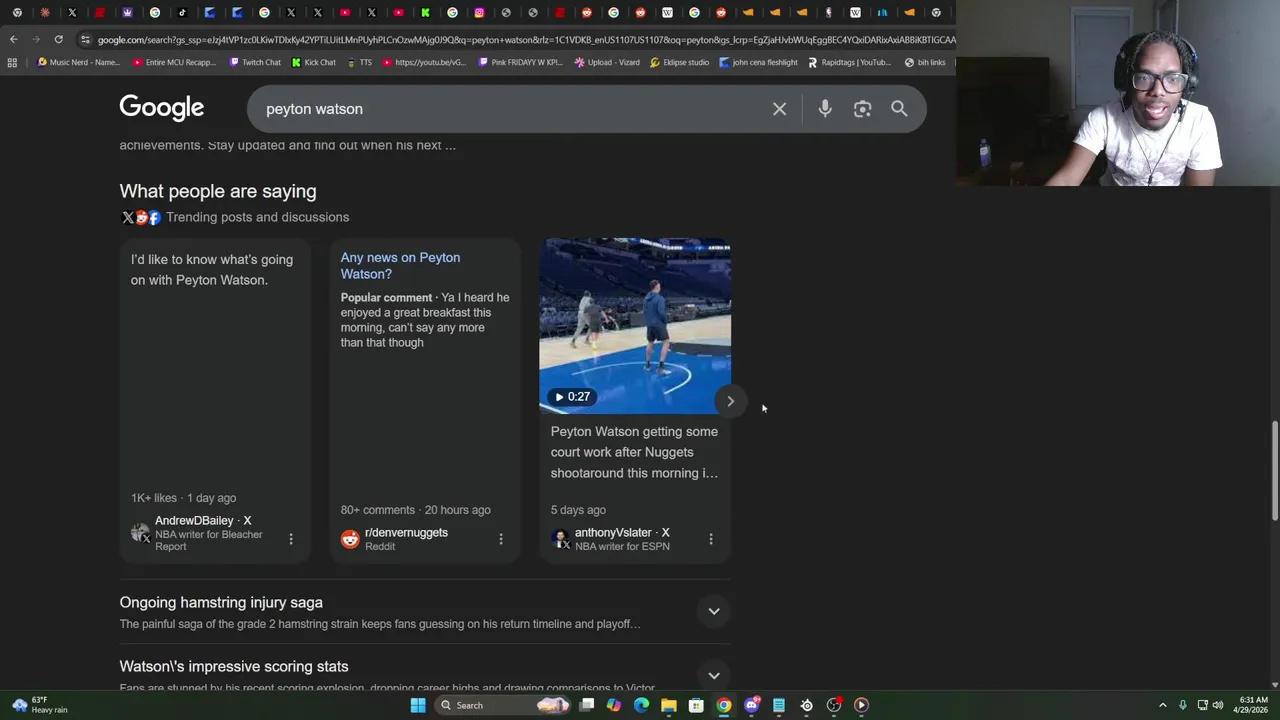Screen dimensions: 1280x720
Task: Show hidden icons chevron in system tray
Action: click(1162, 705)
